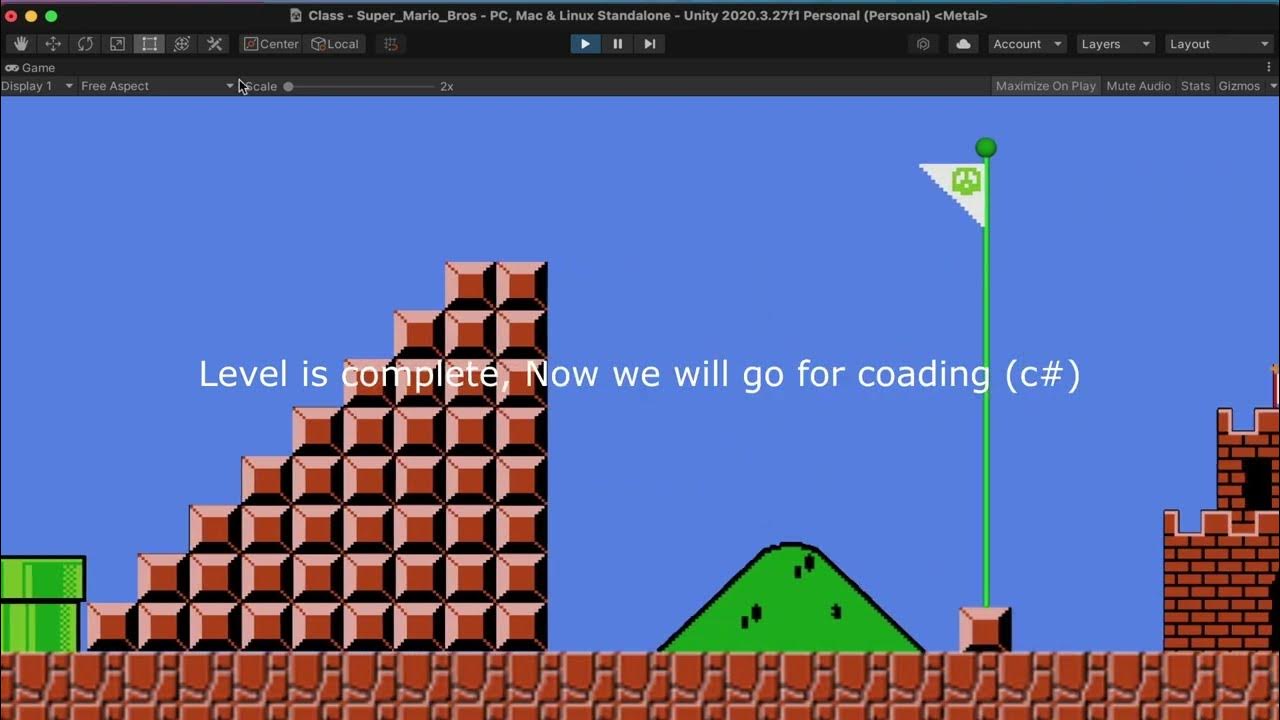
Task: Click the Step frame button
Action: (649, 44)
